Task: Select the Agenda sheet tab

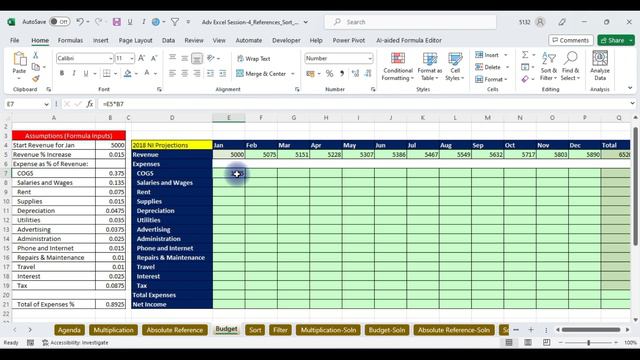Action: point(69,330)
